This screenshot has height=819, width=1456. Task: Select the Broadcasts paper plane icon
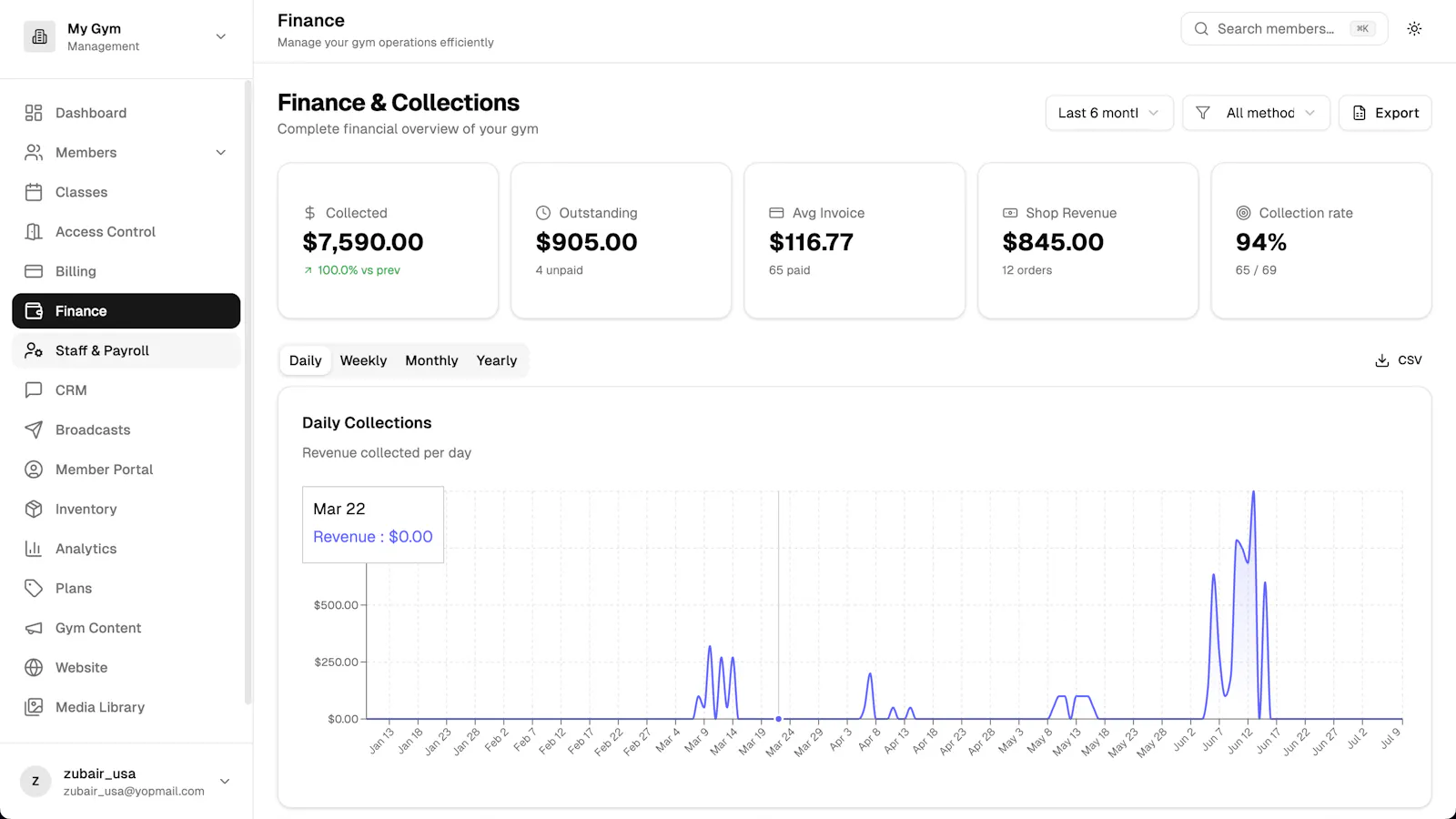(x=34, y=430)
